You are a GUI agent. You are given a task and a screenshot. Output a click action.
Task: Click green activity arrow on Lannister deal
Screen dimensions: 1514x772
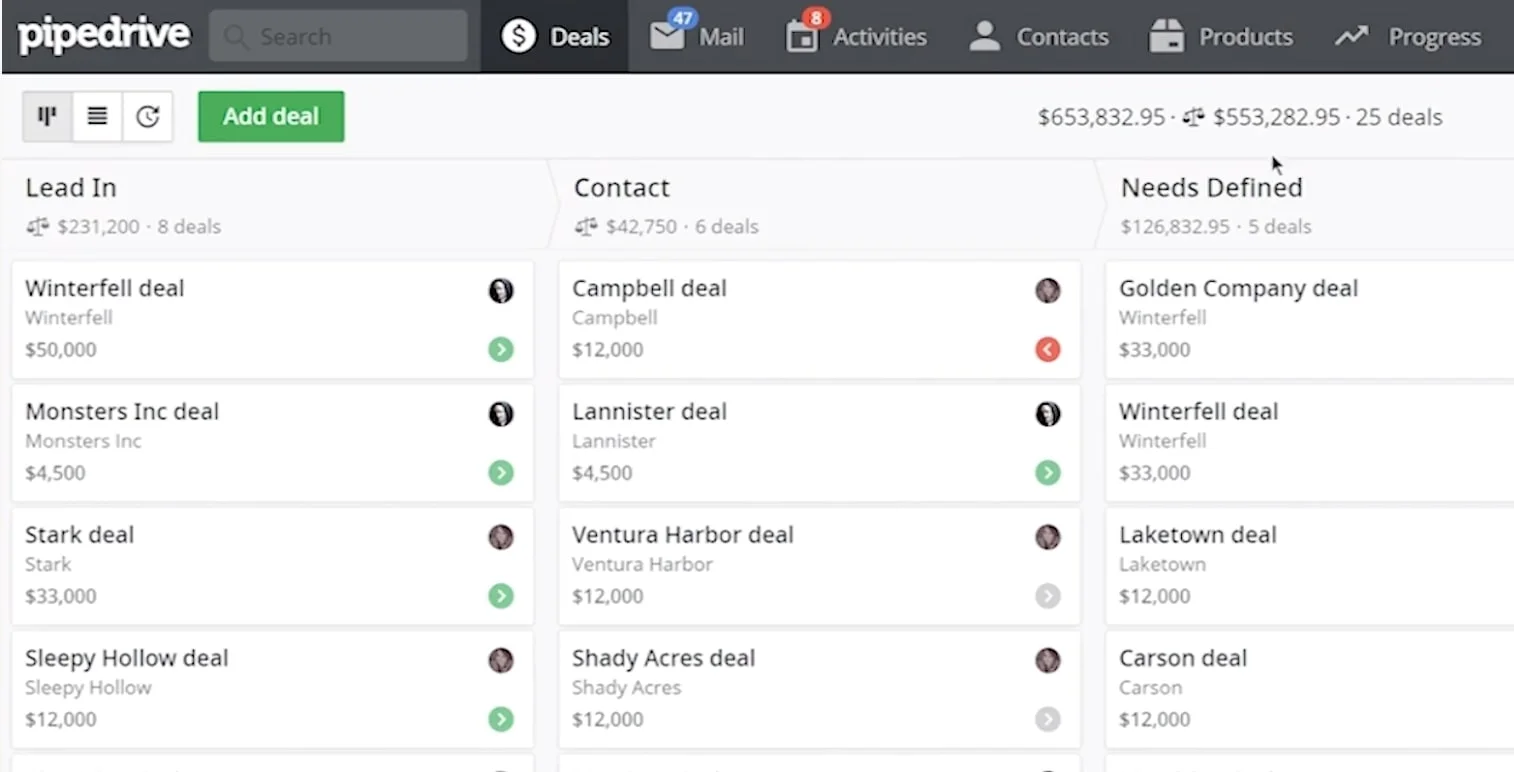(1048, 473)
